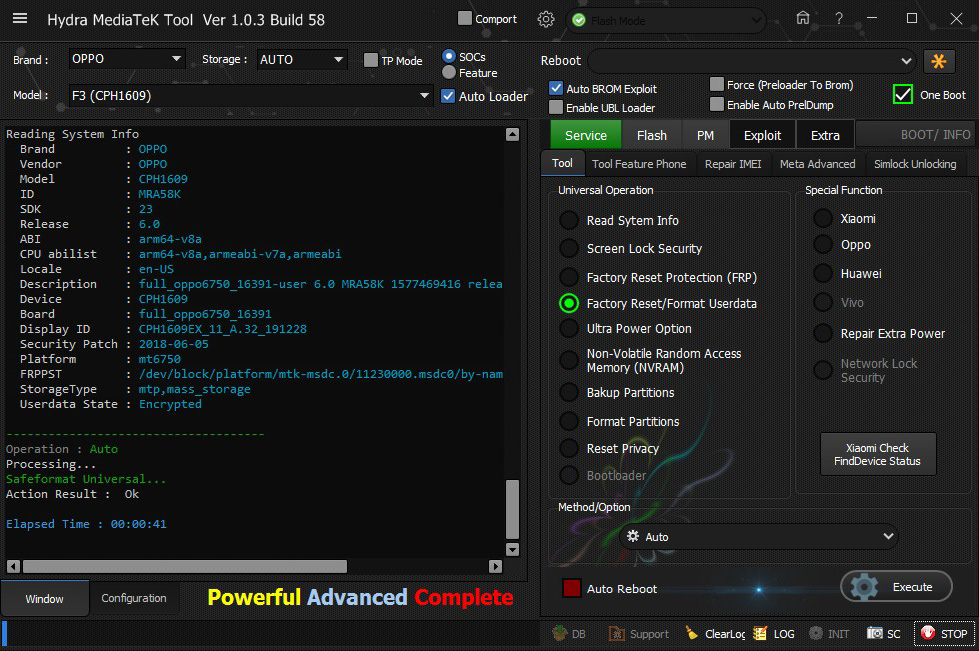This screenshot has width=979, height=651.
Task: Toggle the Auto BROM Exploit checkbox
Action: click(556, 89)
